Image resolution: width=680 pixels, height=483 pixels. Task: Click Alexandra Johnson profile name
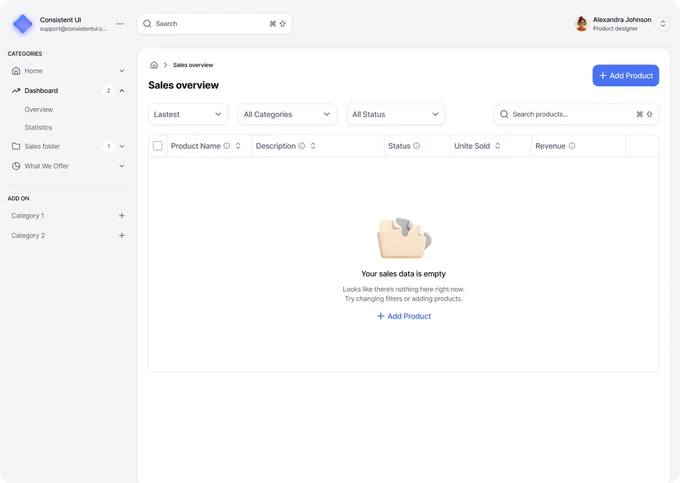tap(622, 20)
